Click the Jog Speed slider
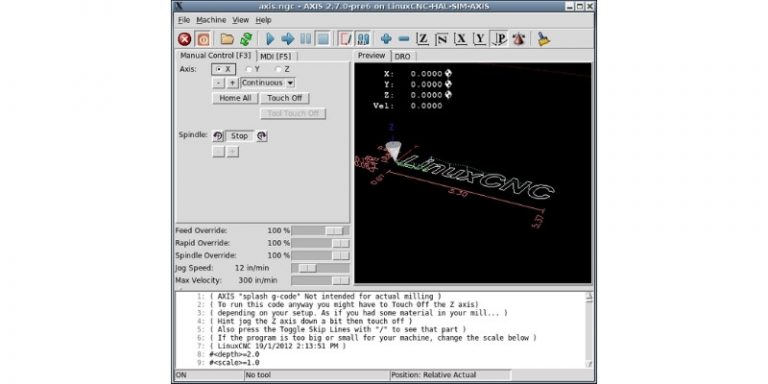The height and width of the screenshot is (384, 768). pos(320,268)
